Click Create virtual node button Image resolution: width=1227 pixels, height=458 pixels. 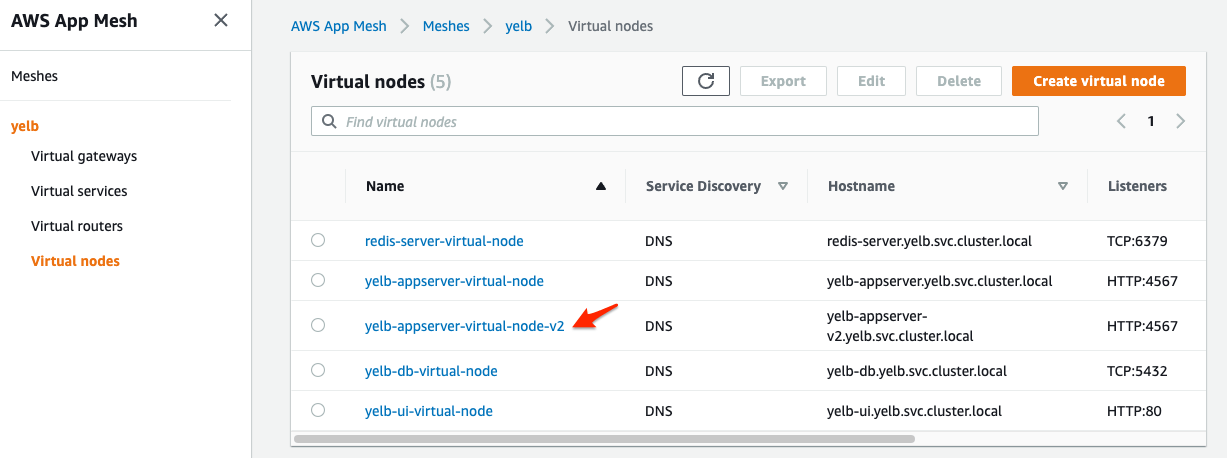click(1098, 81)
